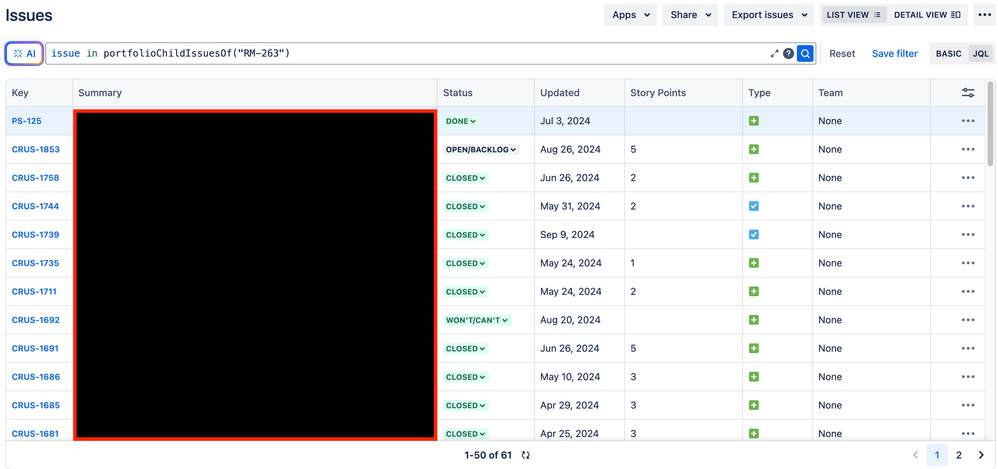998x469 pixels.
Task: Open the AI query assistant
Action: [24, 53]
